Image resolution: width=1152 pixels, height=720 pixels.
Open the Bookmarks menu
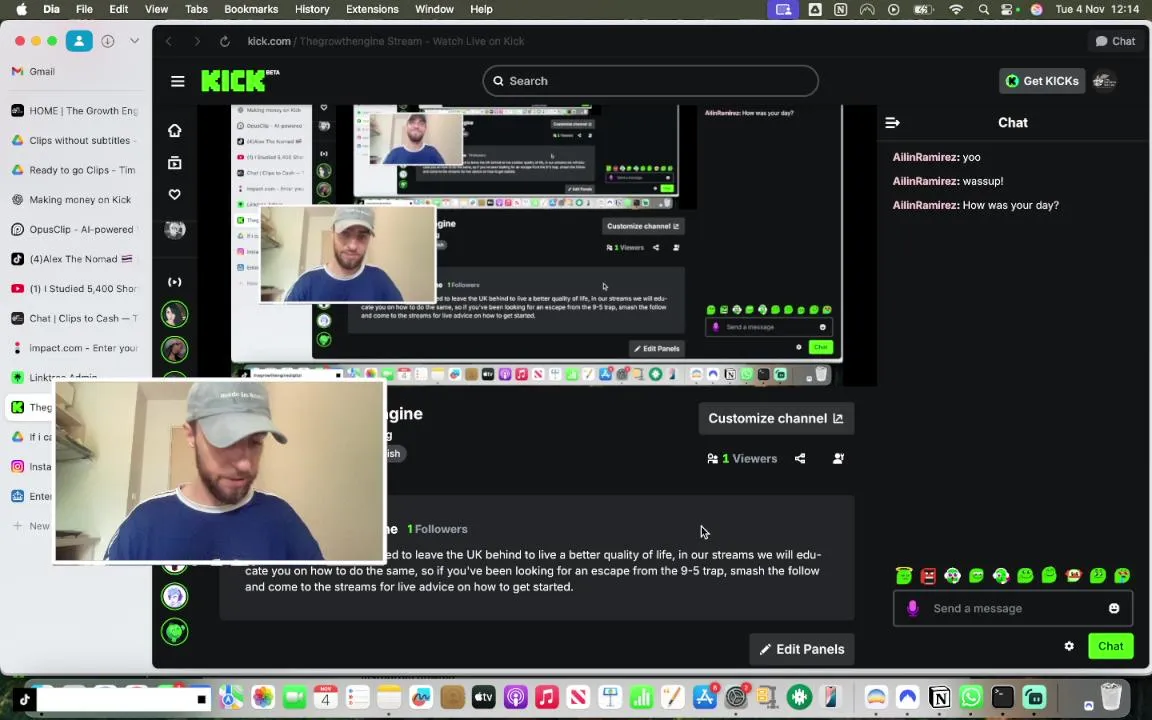point(251,10)
